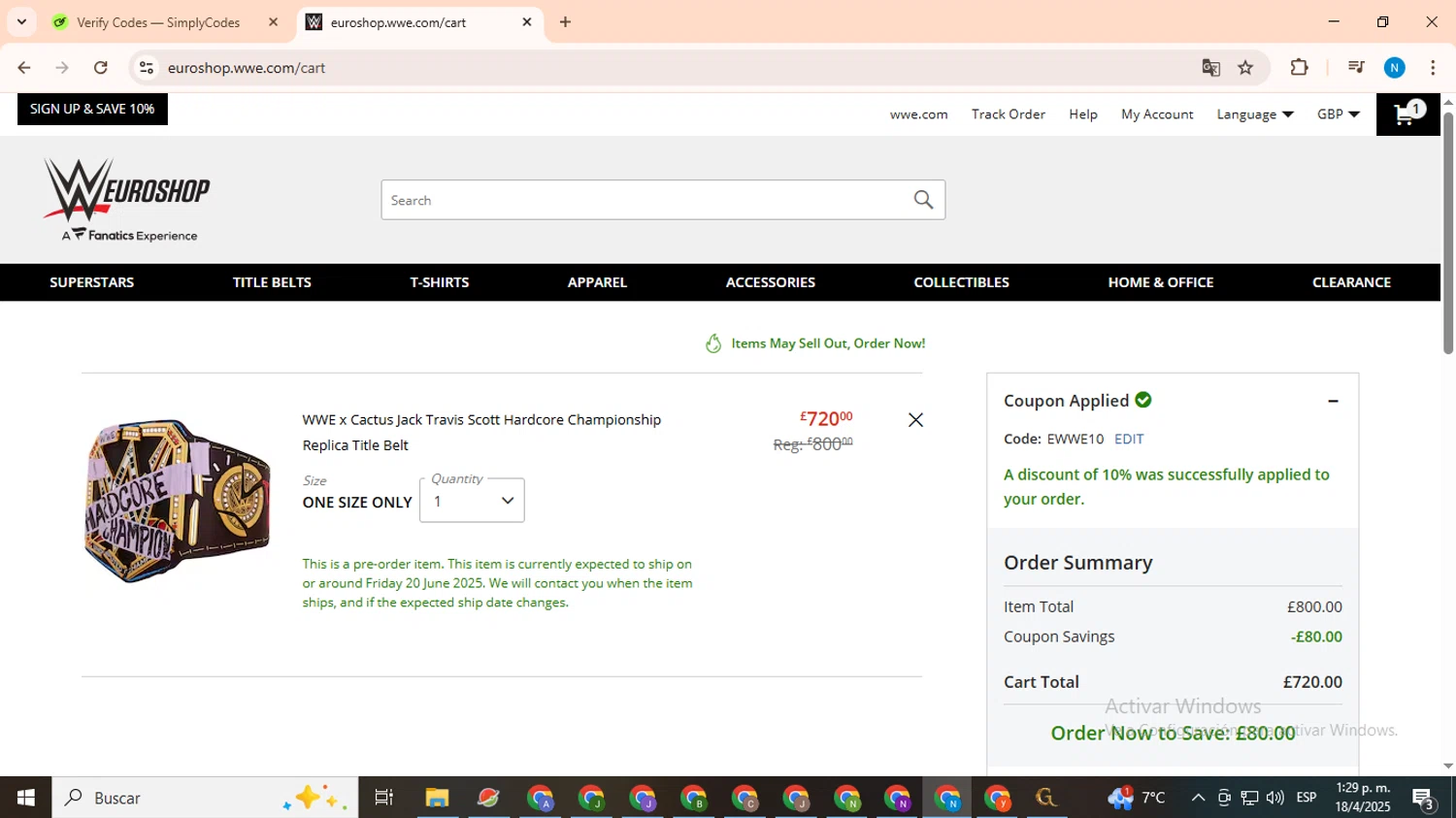The width and height of the screenshot is (1456, 818).
Task: Open the Hardcore Championship Replica Title Belt link
Action: pos(481,432)
